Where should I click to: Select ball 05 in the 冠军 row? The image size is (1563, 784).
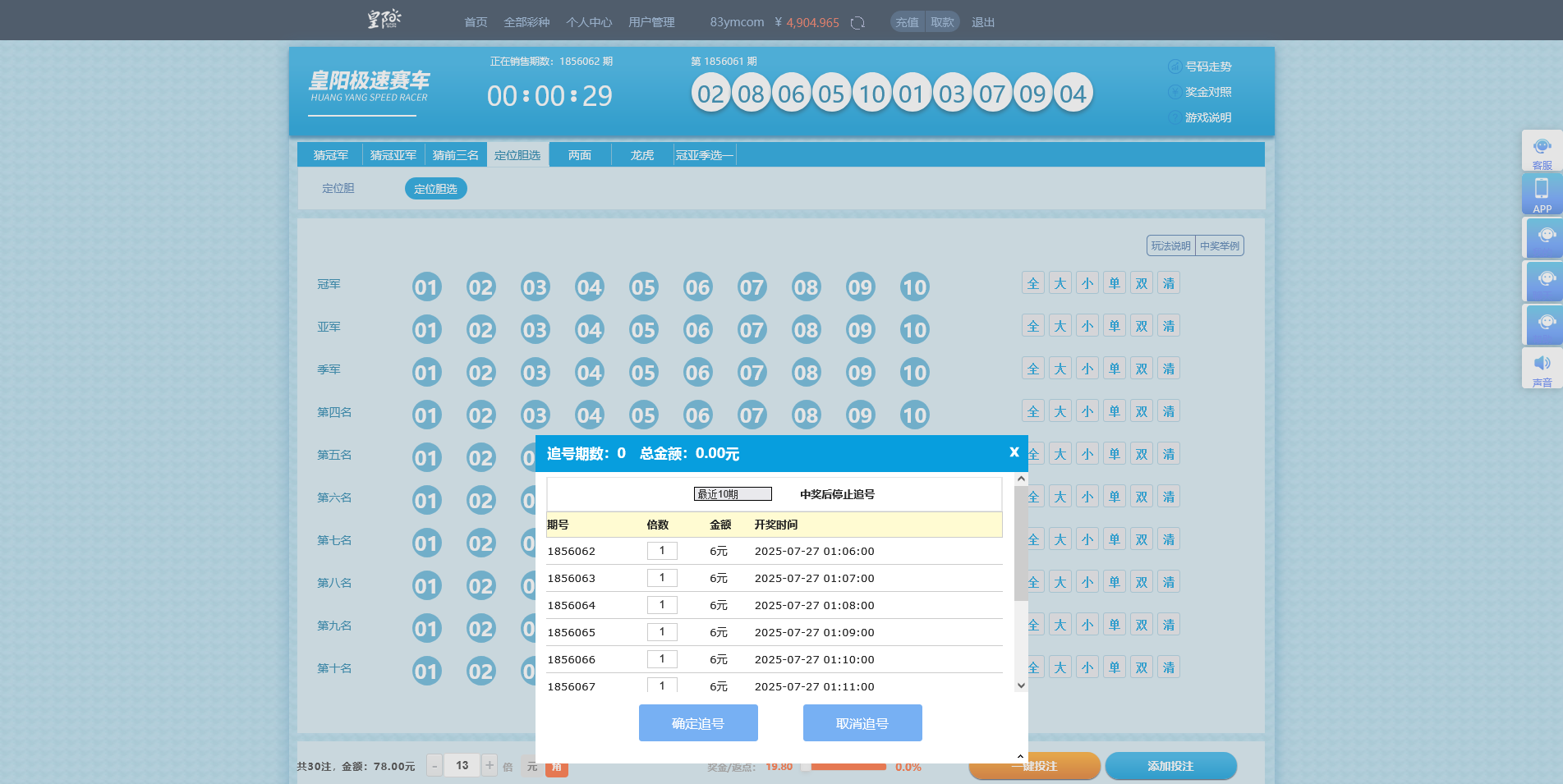click(x=643, y=287)
